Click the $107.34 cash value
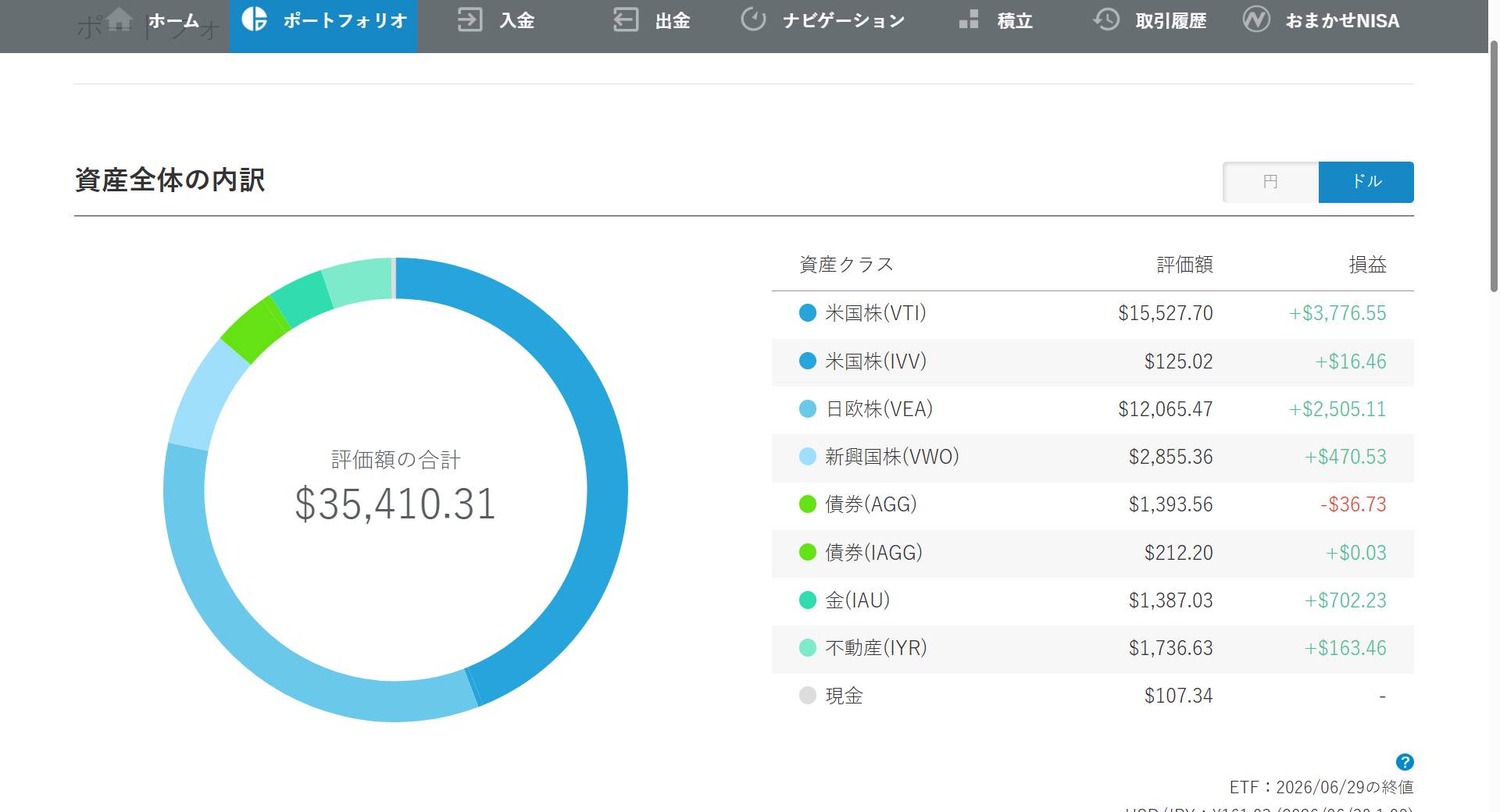Screen dimensions: 1500x812 tap(1178, 696)
